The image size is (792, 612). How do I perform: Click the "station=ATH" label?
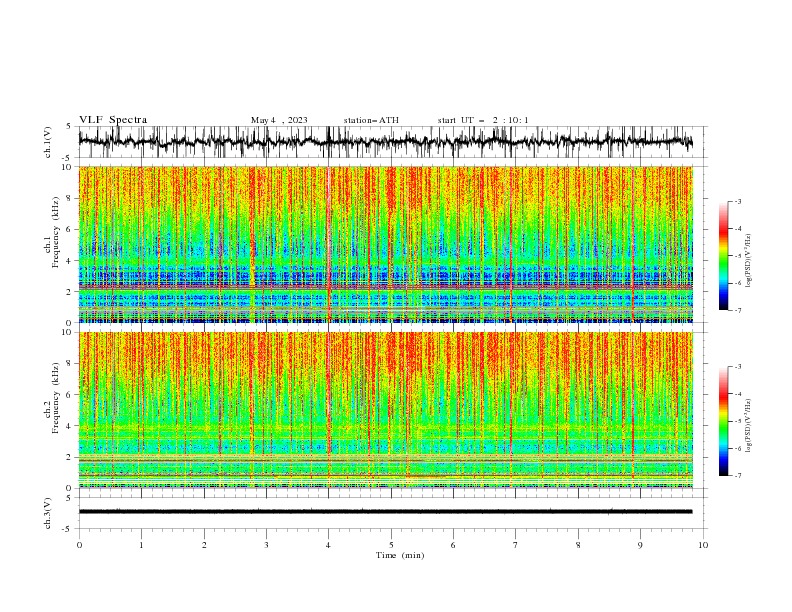click(371, 120)
